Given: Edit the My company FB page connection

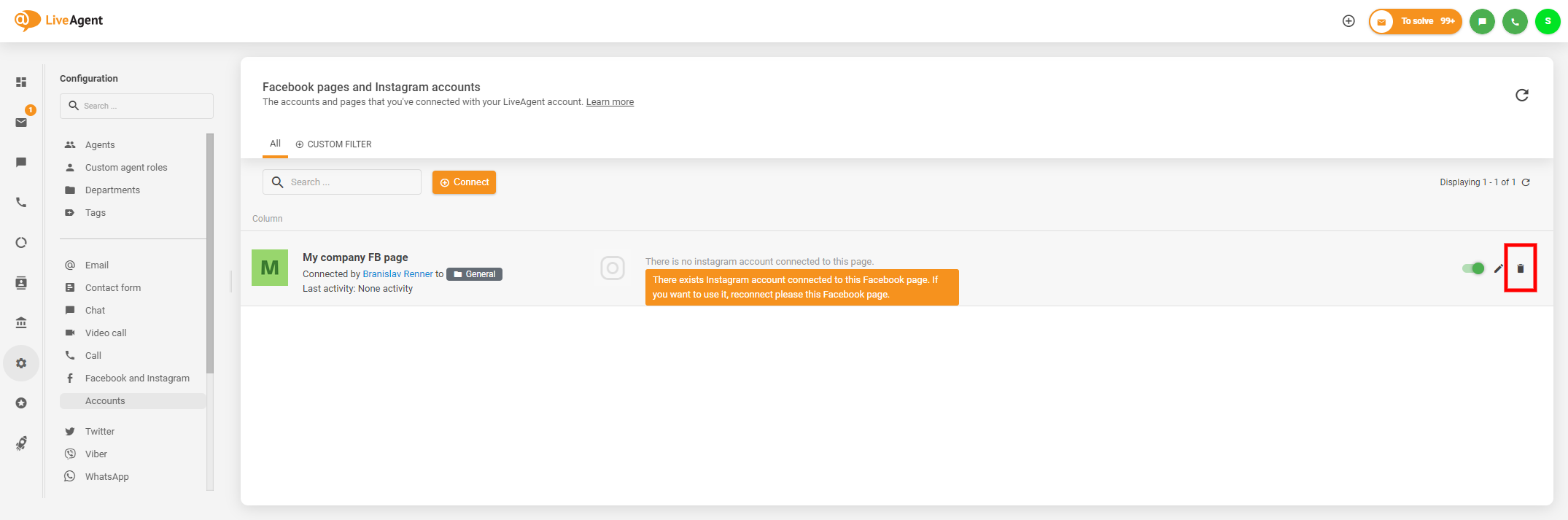Looking at the screenshot, I should point(1498,268).
